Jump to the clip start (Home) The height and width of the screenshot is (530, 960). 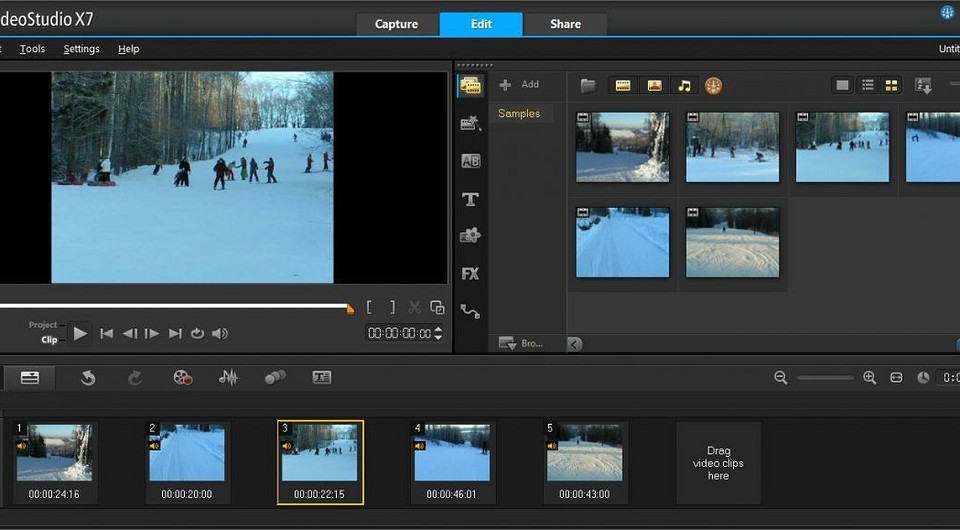click(107, 334)
